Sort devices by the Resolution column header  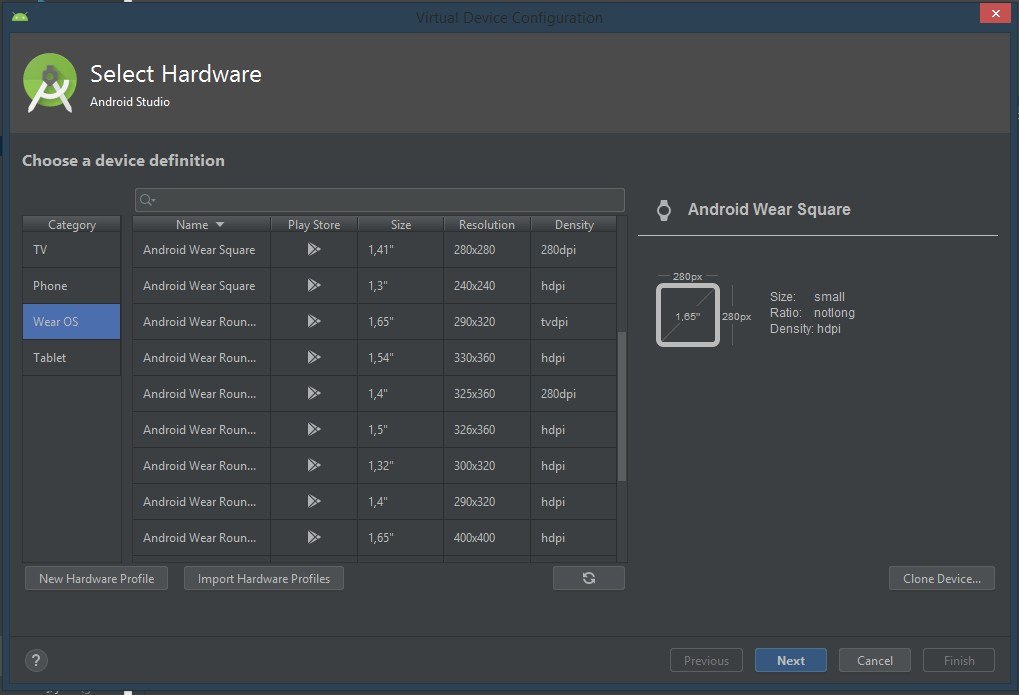coord(486,225)
